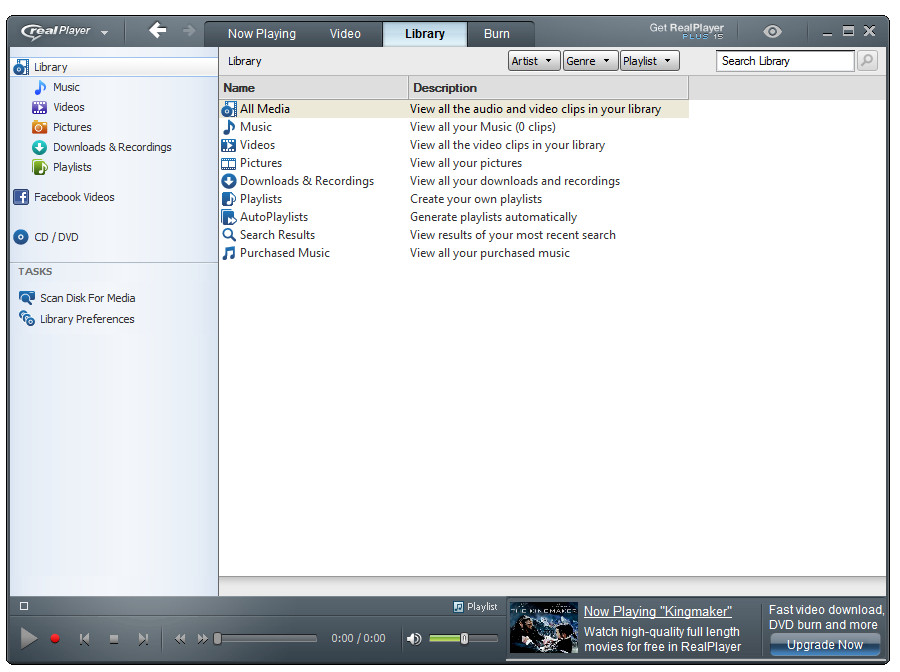Click the magnifier search button
900x672 pixels.
[867, 60]
